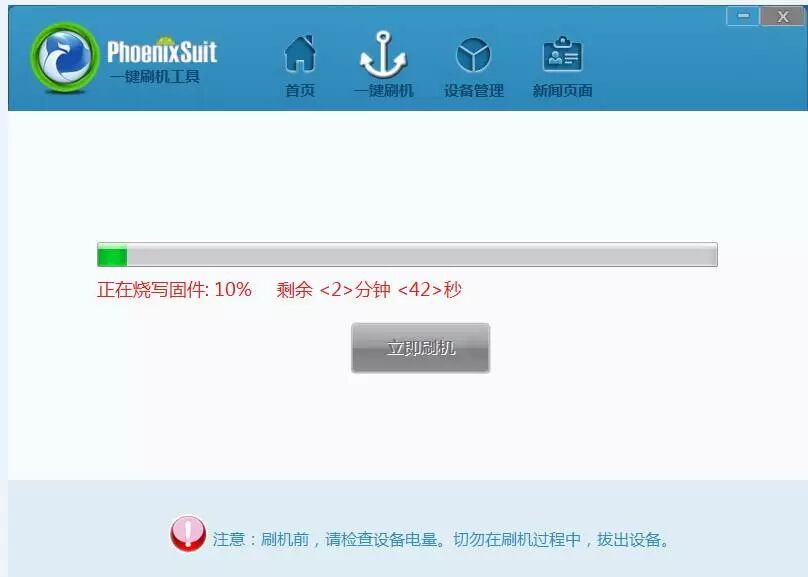The width and height of the screenshot is (808, 577).
Task: Select the 首页 tab label
Action: pyautogui.click(x=300, y=91)
